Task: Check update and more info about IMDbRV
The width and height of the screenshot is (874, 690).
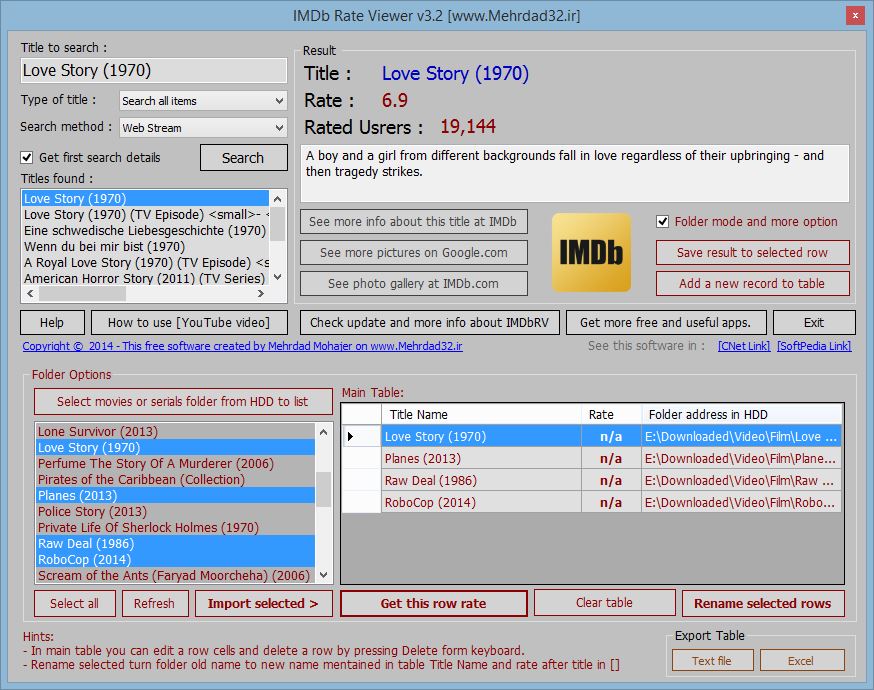Action: click(430, 323)
